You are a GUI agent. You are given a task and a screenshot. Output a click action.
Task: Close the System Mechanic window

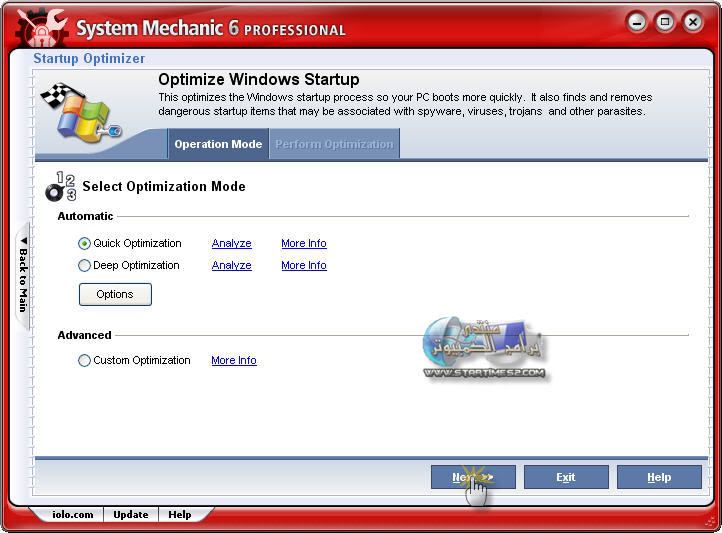click(x=693, y=22)
